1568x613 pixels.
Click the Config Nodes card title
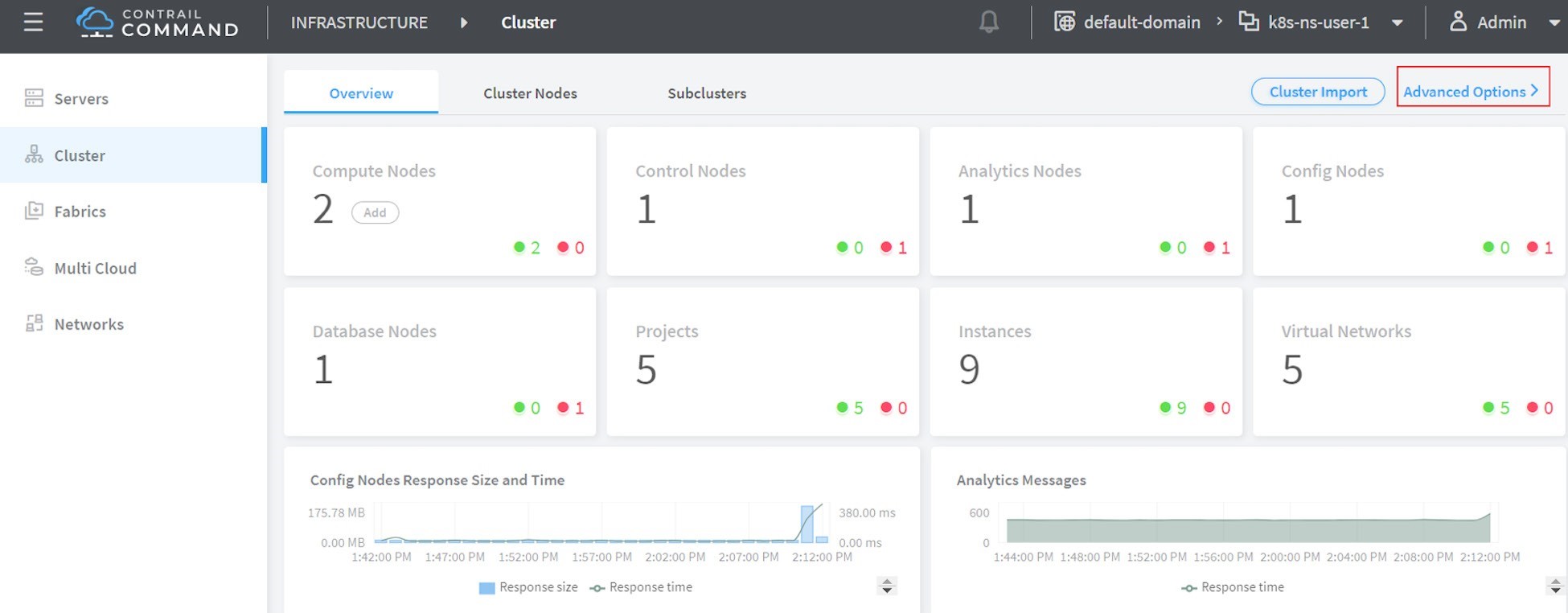click(1332, 171)
